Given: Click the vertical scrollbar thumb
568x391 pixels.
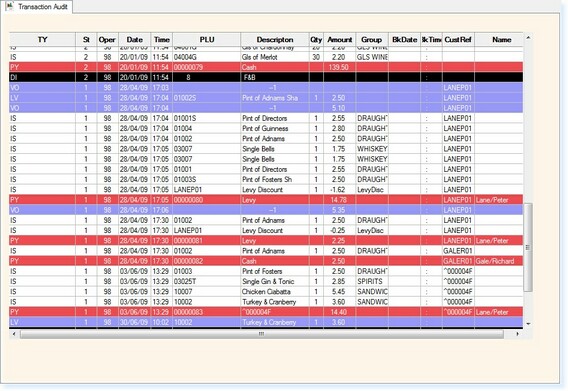Looking at the screenshot, I should [x=528, y=247].
